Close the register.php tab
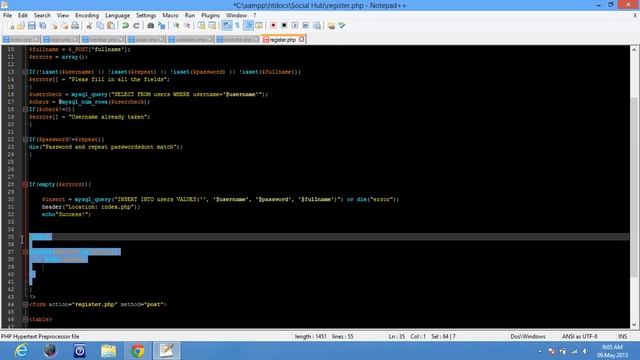Screen dimensions: 640x360 coord(302,40)
